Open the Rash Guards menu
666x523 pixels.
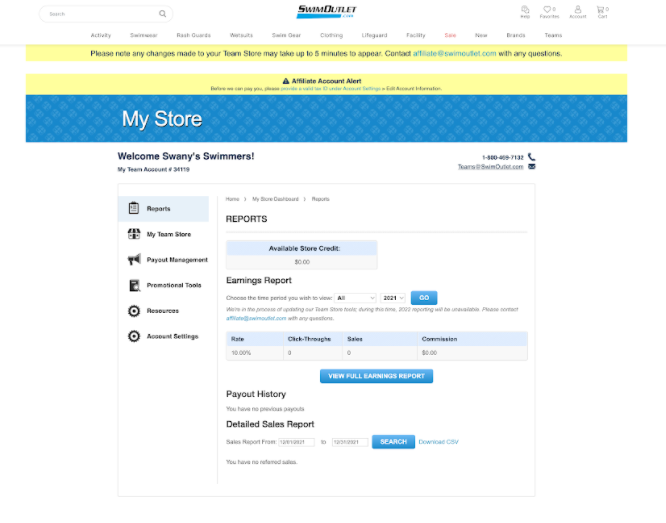[x=194, y=35]
